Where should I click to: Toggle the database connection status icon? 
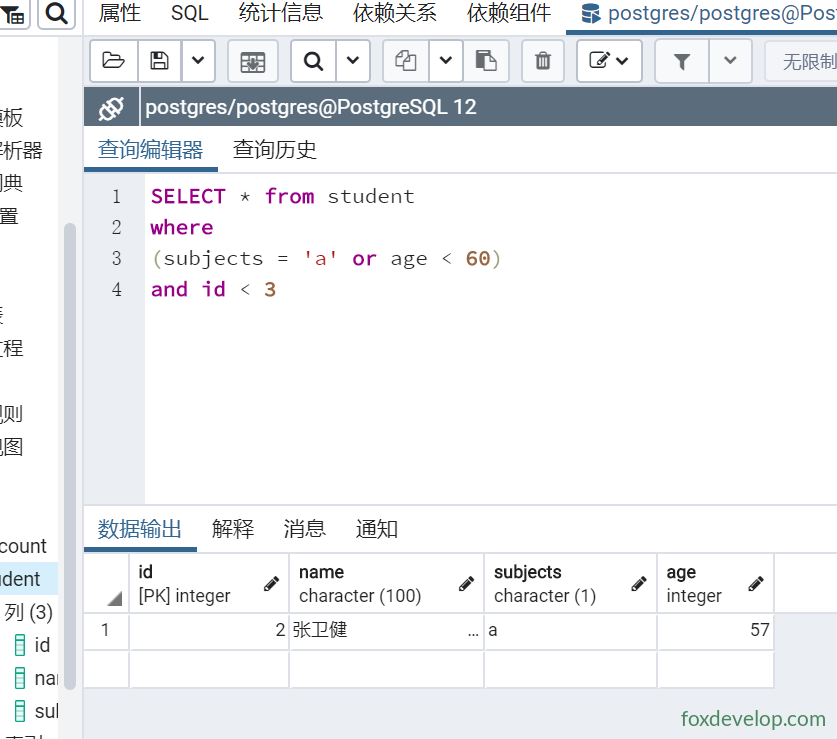pos(112,108)
